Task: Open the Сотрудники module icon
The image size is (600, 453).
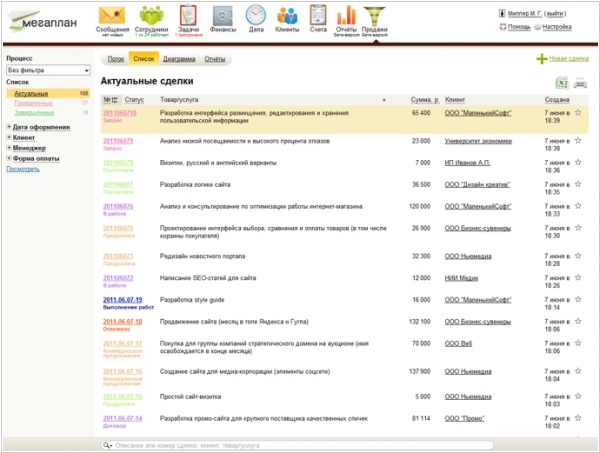Action: 152,16
